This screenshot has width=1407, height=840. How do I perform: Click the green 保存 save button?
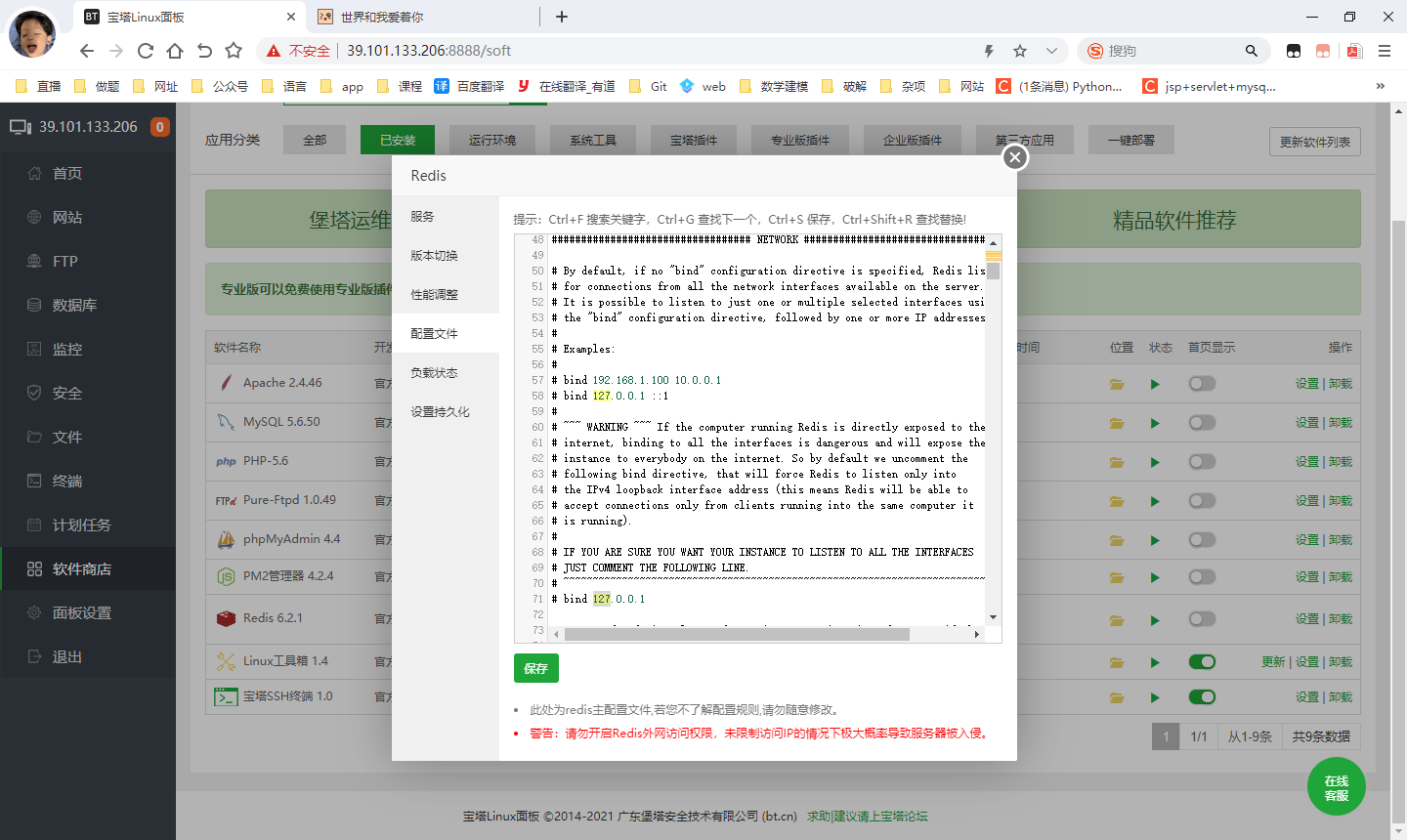coord(535,668)
